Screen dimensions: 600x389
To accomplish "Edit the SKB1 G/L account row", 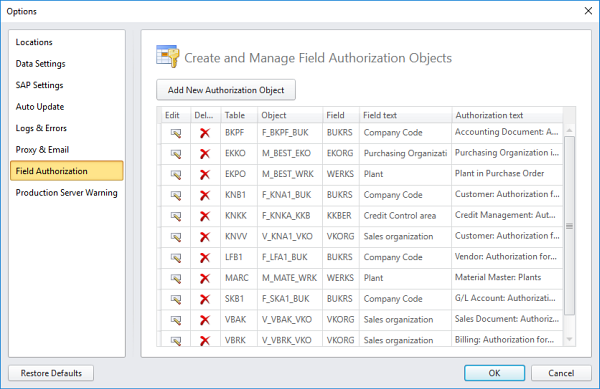I will coord(176,299).
